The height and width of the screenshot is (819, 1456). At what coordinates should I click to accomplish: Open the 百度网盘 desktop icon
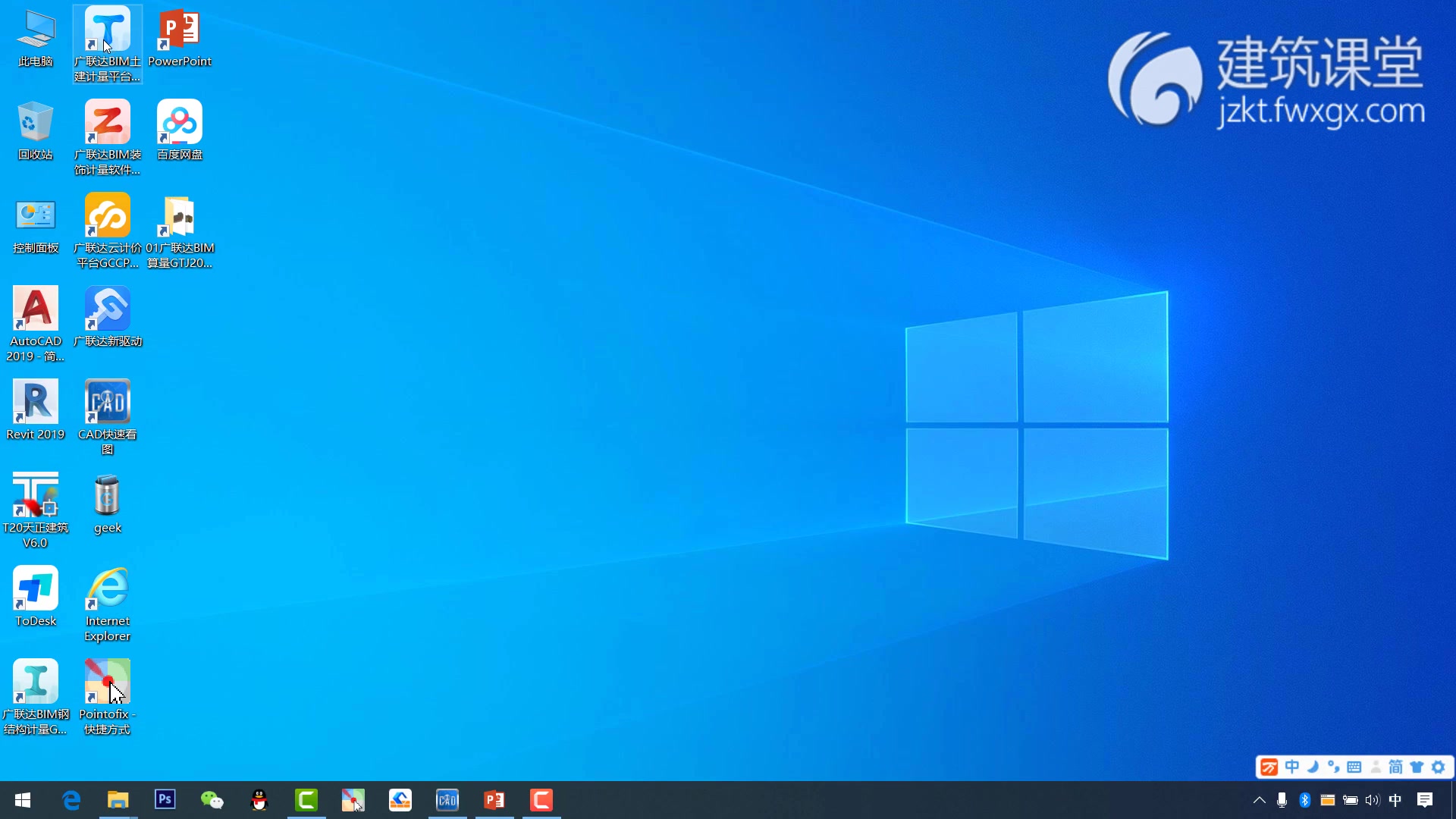180,123
